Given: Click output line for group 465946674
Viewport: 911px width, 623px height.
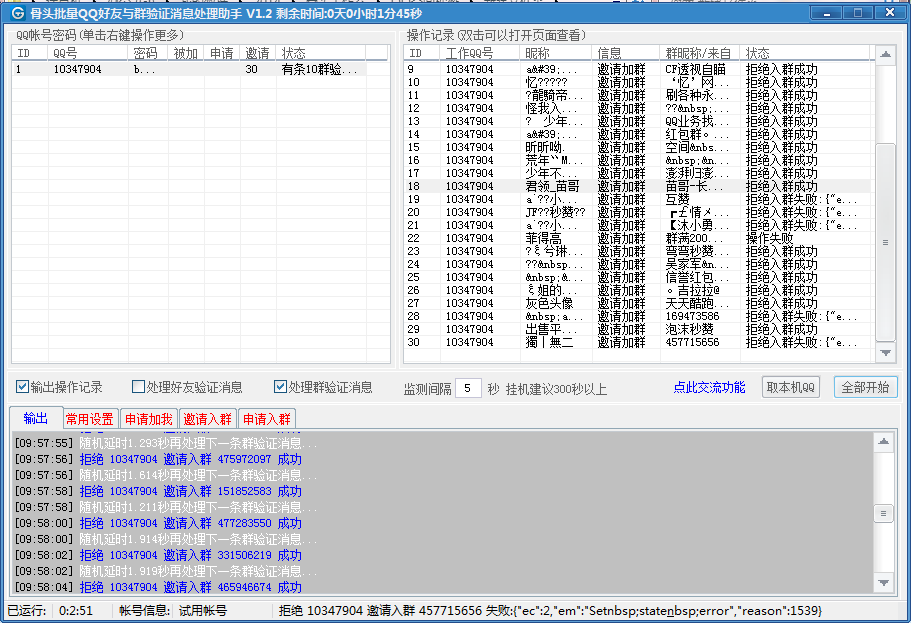Looking at the screenshot, I should click(158, 587).
